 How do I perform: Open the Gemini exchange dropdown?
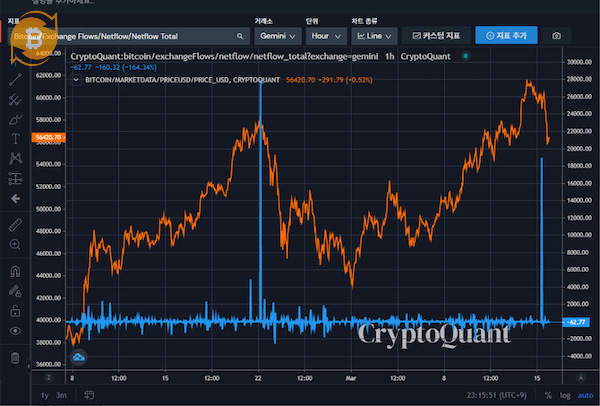pos(278,36)
